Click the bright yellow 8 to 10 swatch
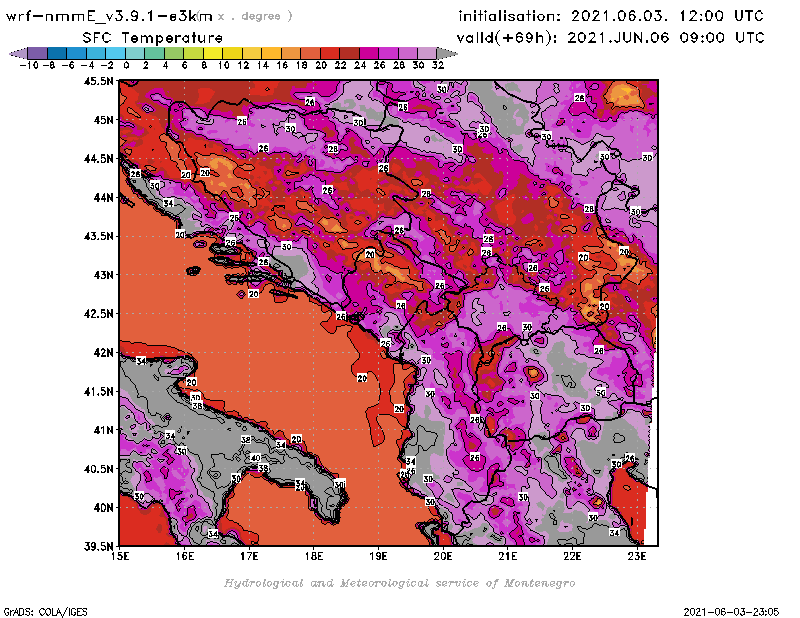 (x=213, y=53)
